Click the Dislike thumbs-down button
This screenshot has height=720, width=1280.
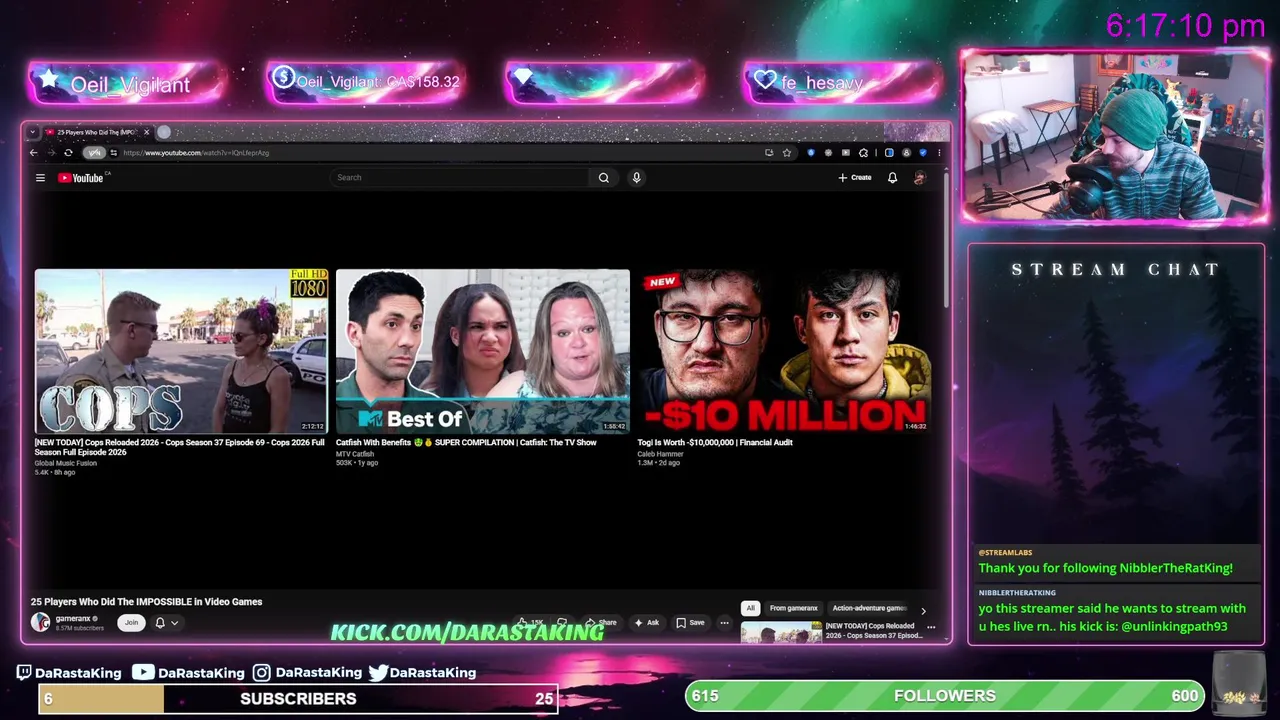tap(562, 623)
